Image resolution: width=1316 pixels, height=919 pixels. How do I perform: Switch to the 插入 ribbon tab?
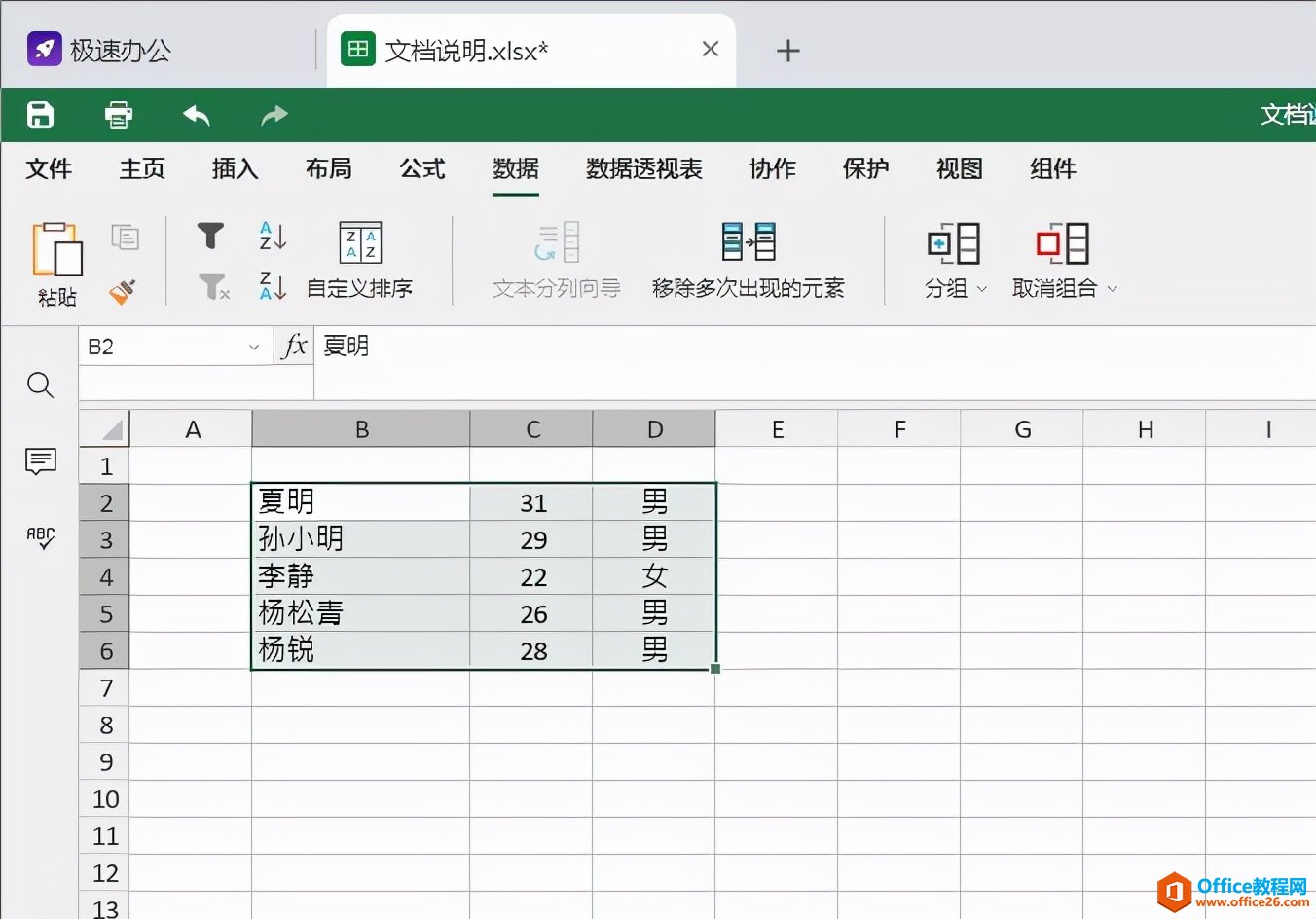point(234,168)
